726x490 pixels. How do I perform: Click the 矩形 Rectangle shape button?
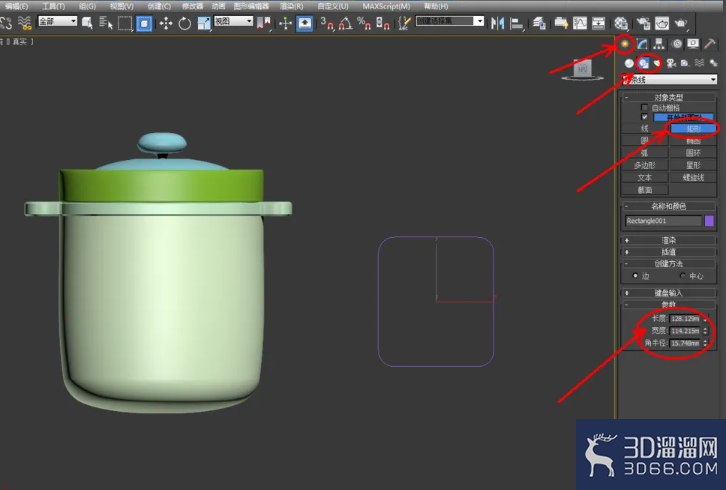click(693, 128)
